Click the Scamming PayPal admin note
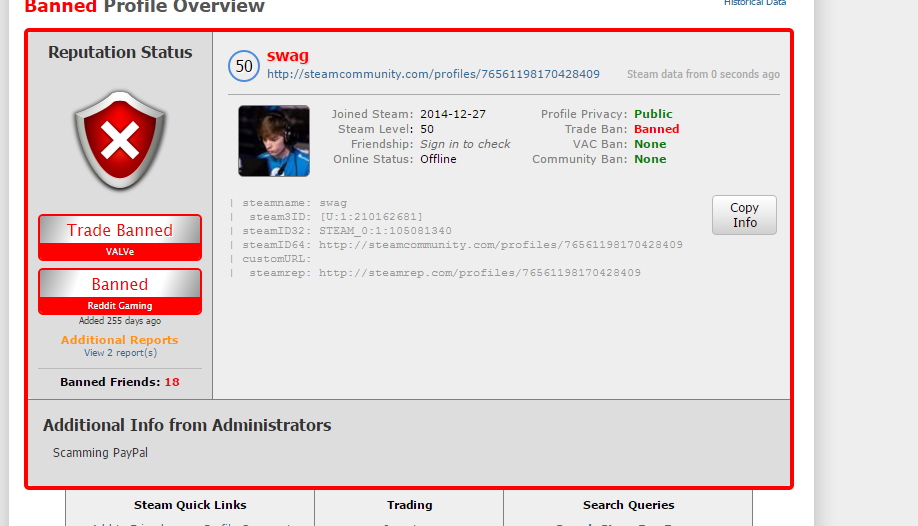This screenshot has height=526, width=918. 100,453
